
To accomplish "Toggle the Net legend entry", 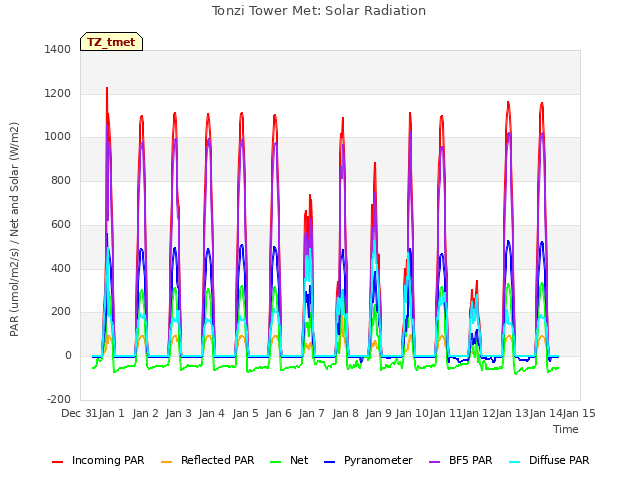I will click(289, 460).
